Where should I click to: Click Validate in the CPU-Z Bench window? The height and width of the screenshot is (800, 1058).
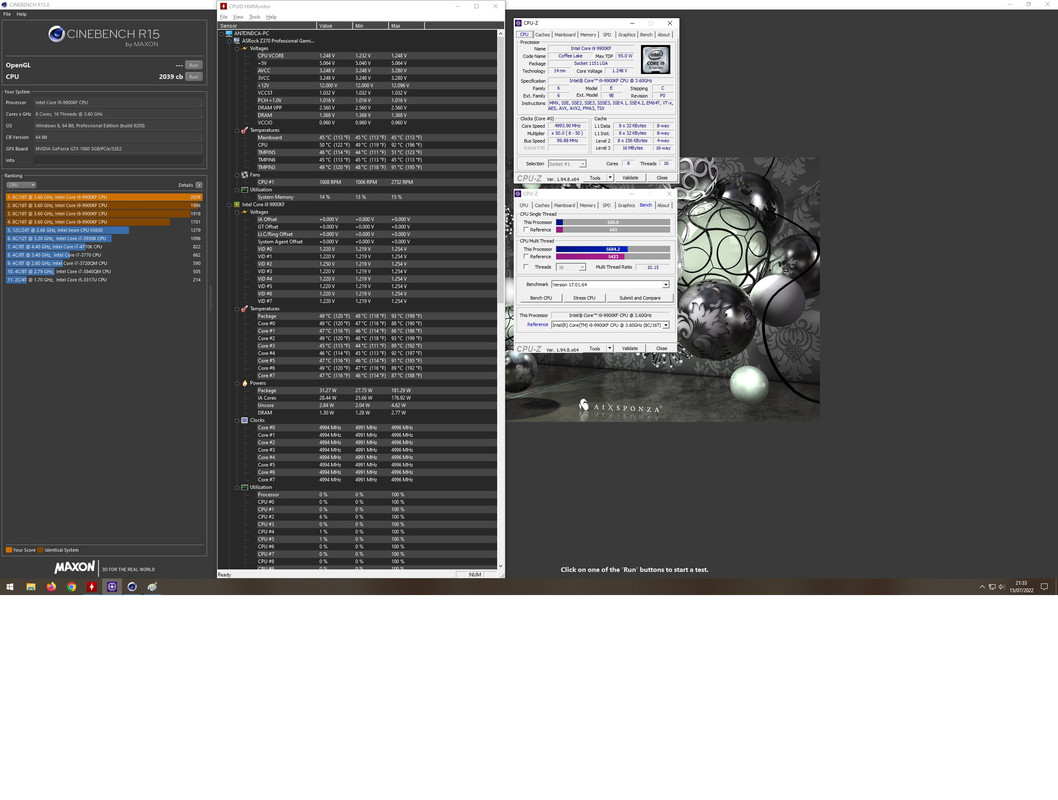[x=630, y=349]
